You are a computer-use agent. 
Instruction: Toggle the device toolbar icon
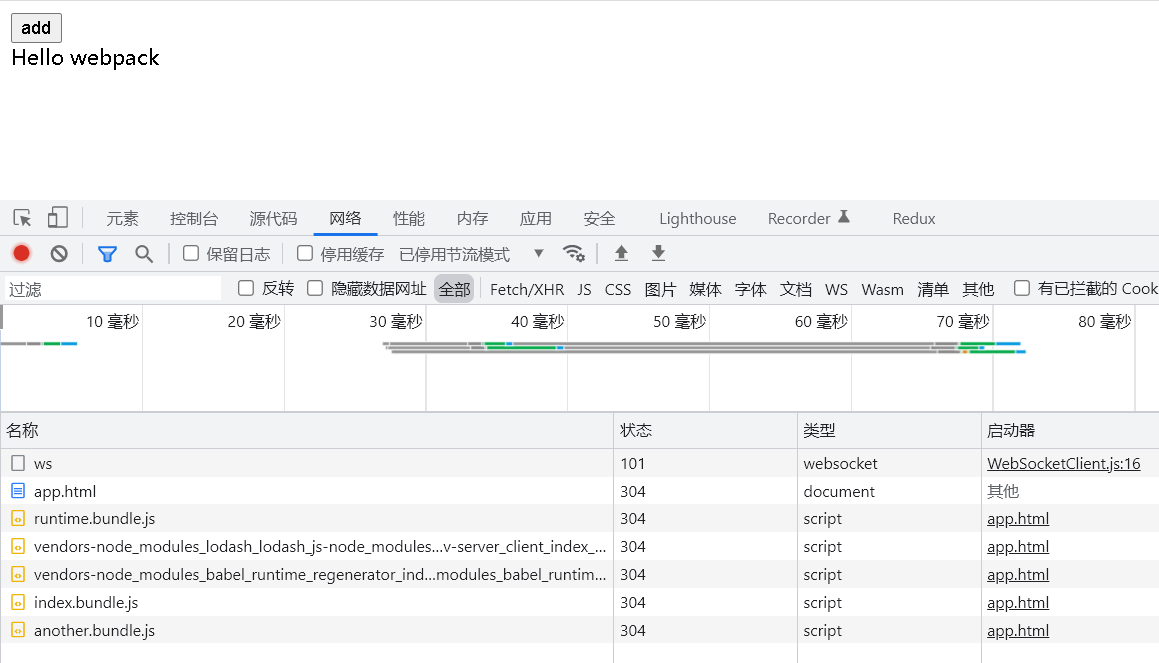coord(58,217)
